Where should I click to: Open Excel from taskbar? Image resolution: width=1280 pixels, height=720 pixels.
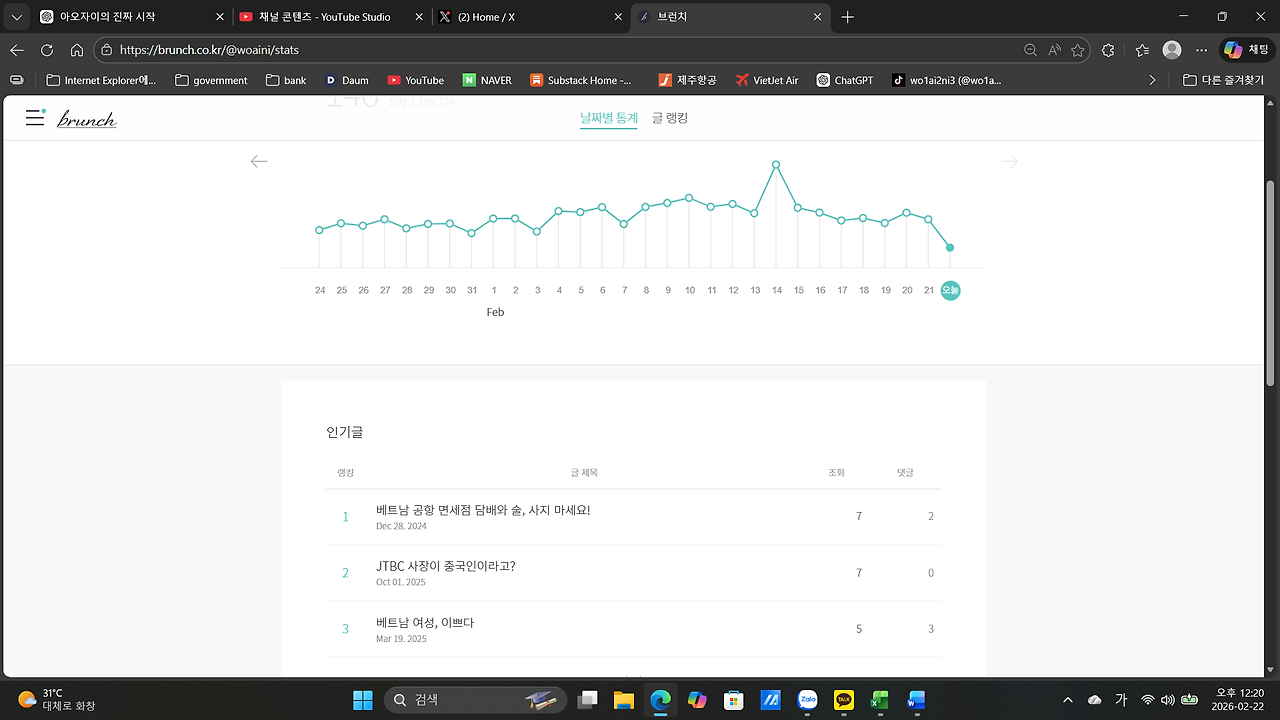[x=880, y=700]
